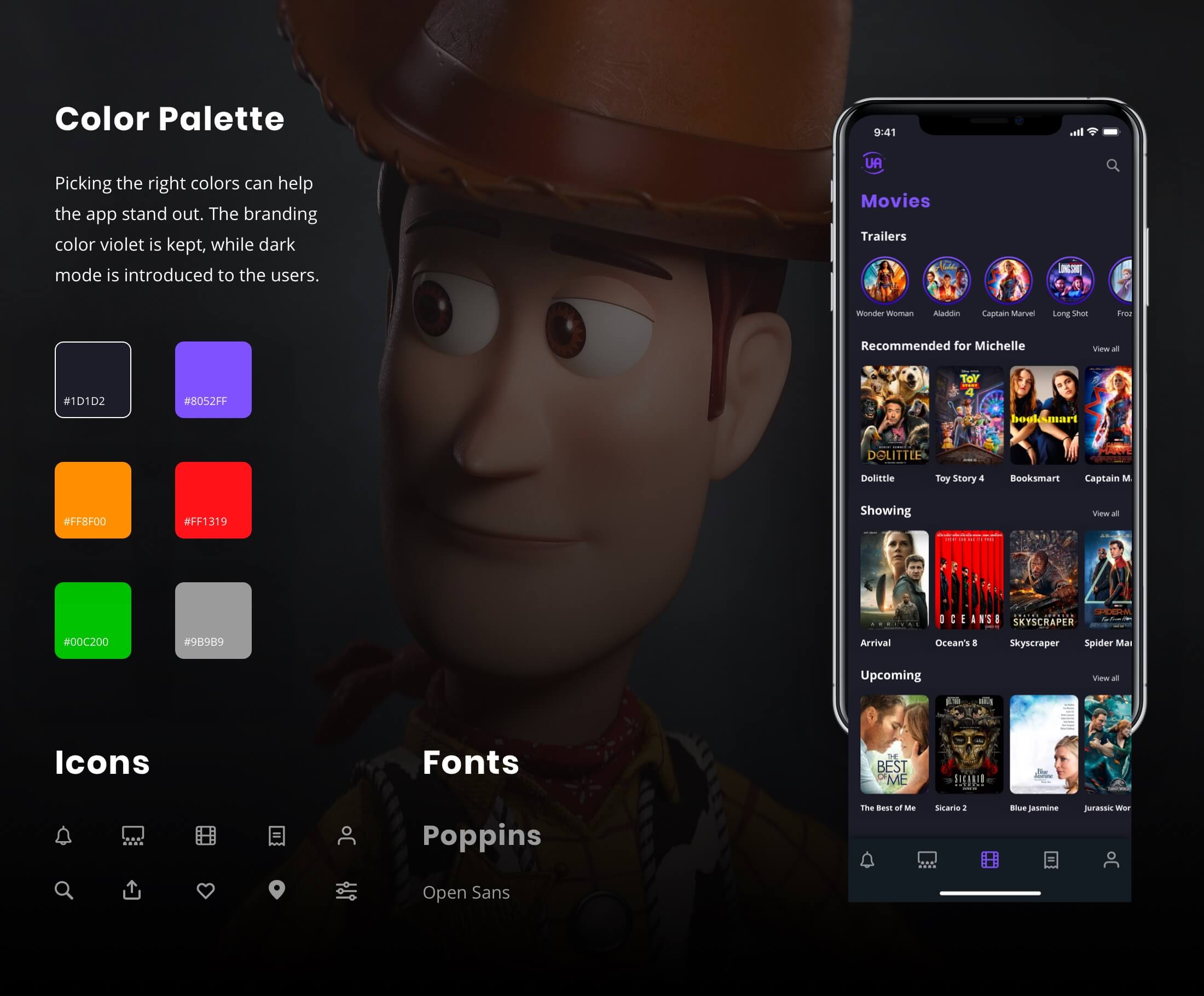Click the Poppins font label
Screen dimensions: 1204x996
(482, 837)
